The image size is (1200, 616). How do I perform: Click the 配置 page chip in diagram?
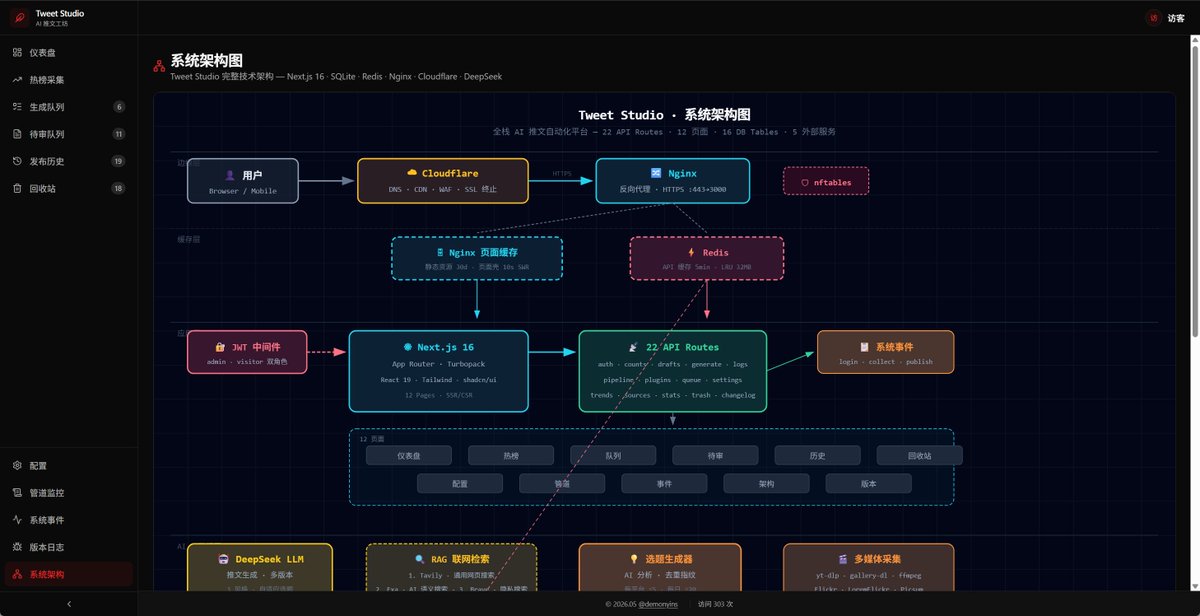tap(460, 483)
